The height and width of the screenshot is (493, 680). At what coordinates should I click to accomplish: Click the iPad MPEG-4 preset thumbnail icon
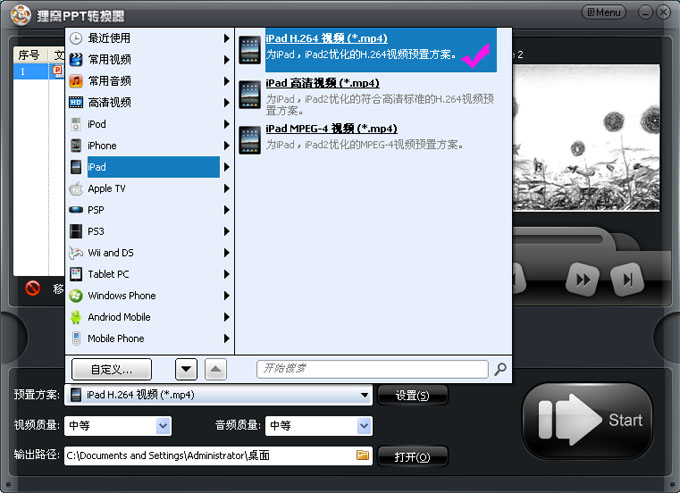tap(250, 140)
